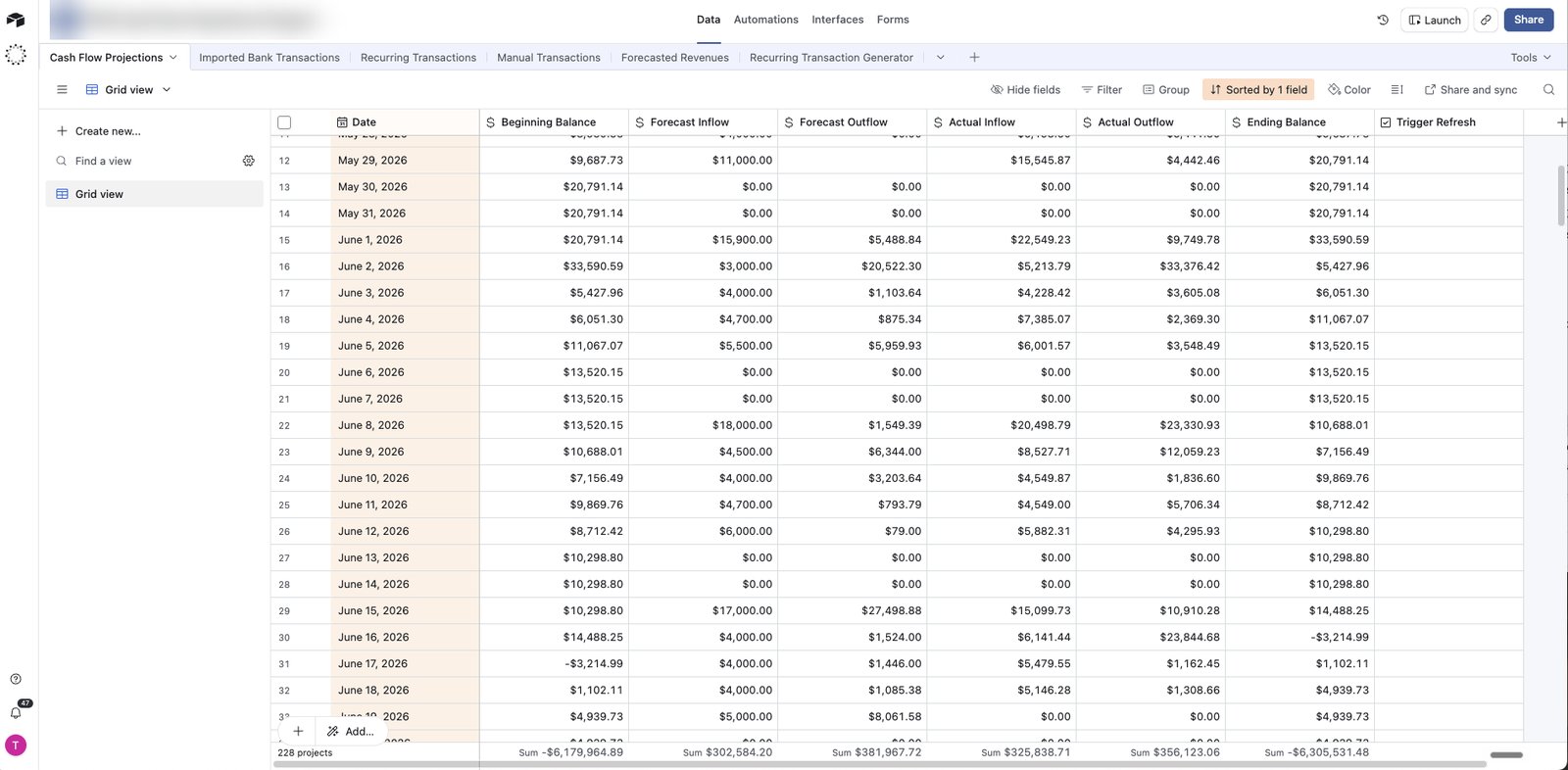This screenshot has height=770, width=1568.
Task: Click currency icon of Actual Outflow header
Action: [x=1088, y=122]
